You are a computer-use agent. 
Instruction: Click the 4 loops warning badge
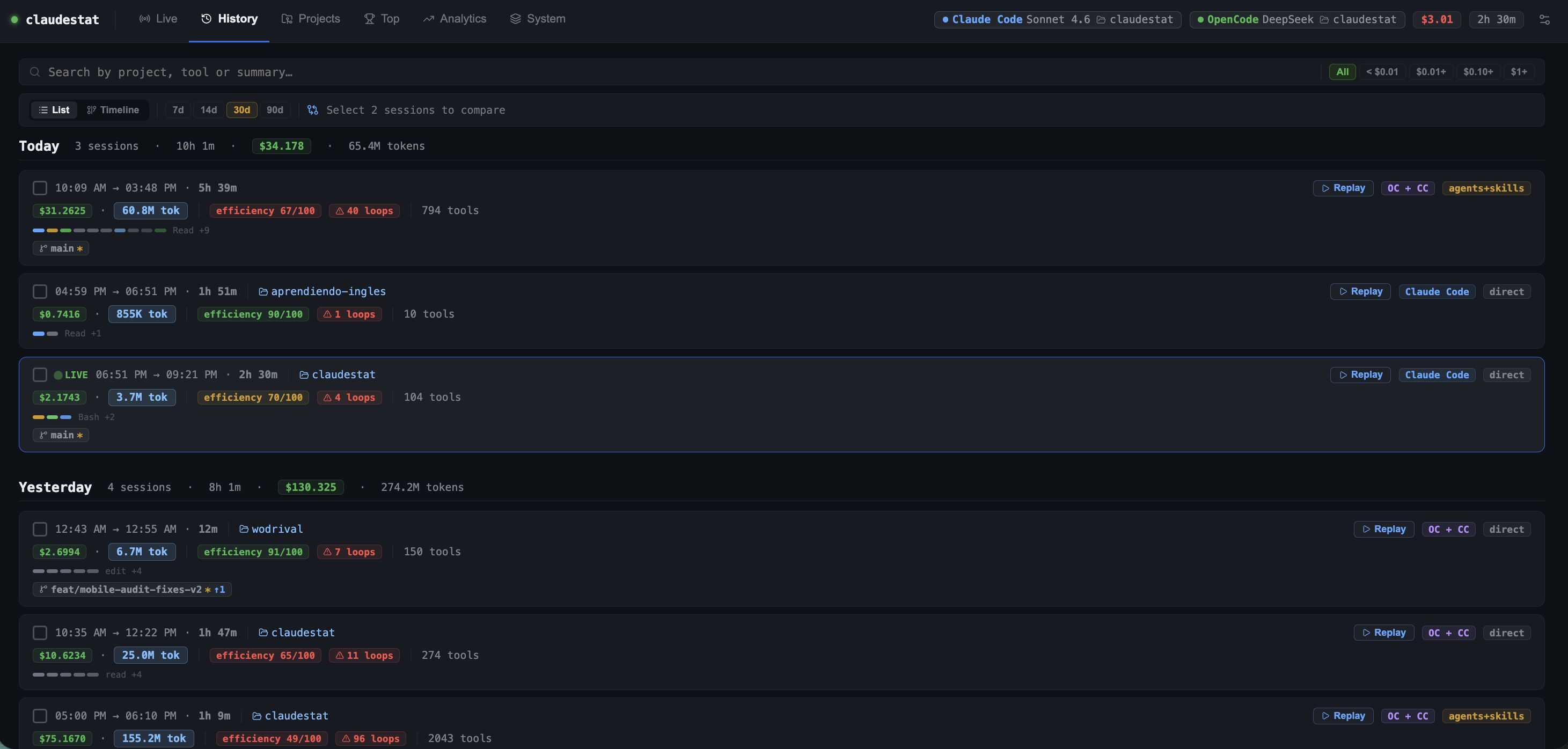pyautogui.click(x=349, y=398)
